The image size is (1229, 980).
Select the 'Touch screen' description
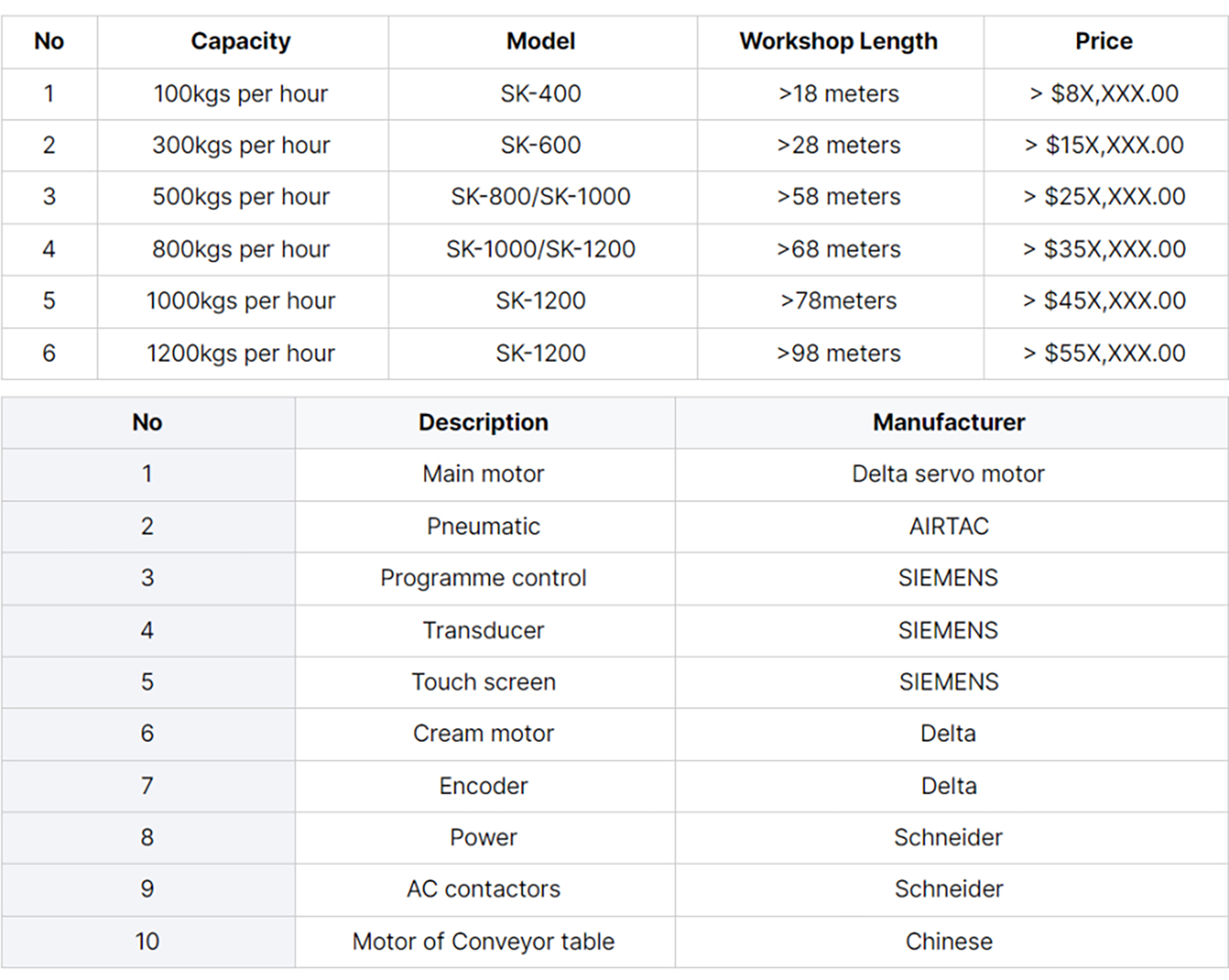pyautogui.click(x=484, y=682)
